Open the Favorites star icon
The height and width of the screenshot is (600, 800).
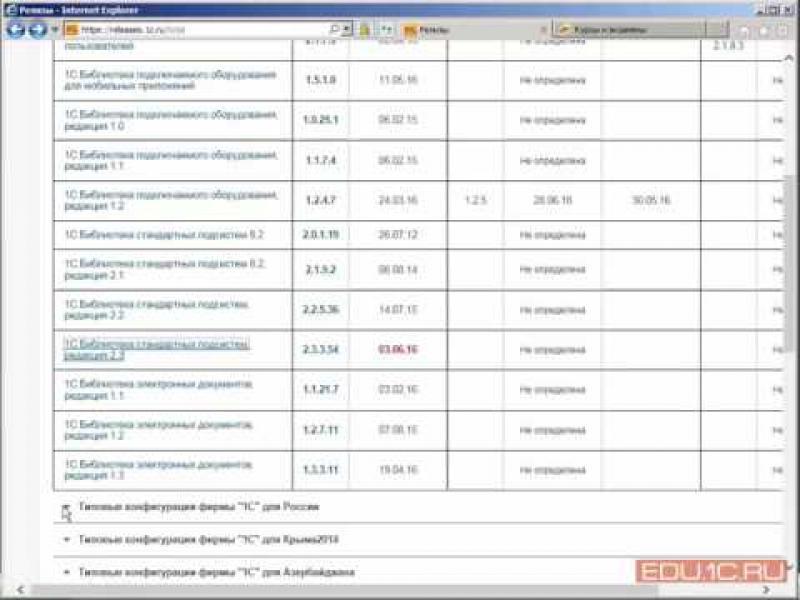765,30
